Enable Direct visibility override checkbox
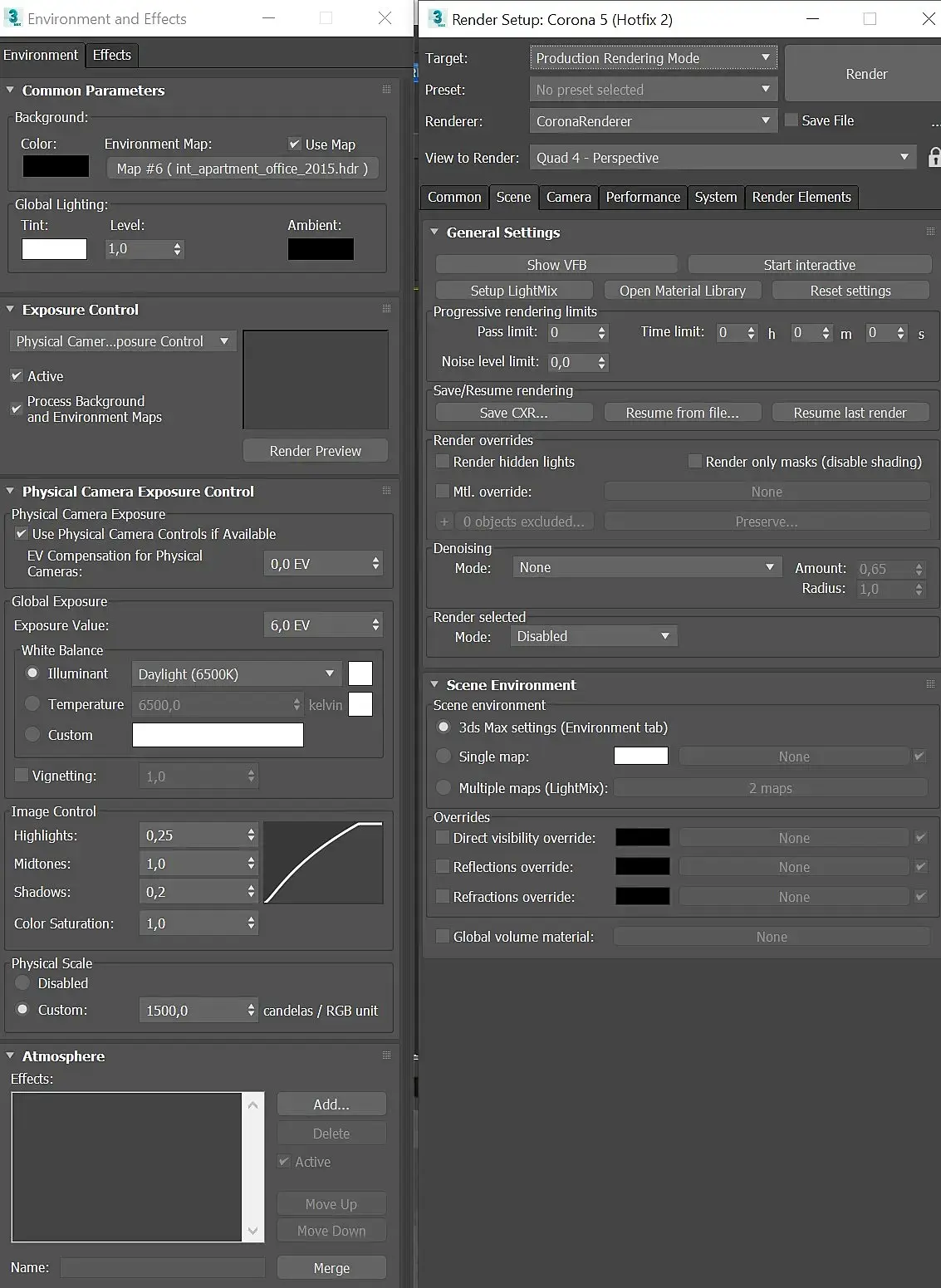 click(443, 838)
